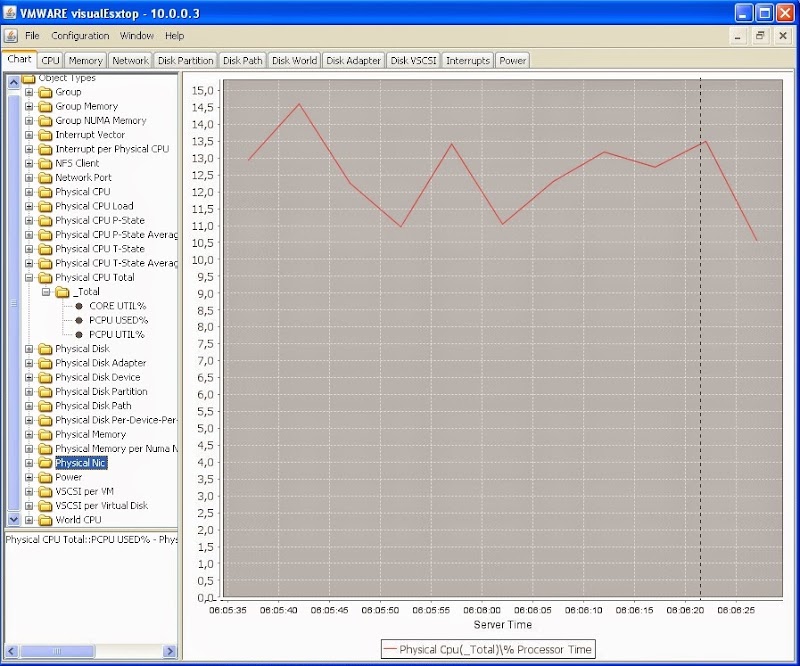Click the vertical scrollbar thumb of the tree

pyautogui.click(x=14, y=303)
